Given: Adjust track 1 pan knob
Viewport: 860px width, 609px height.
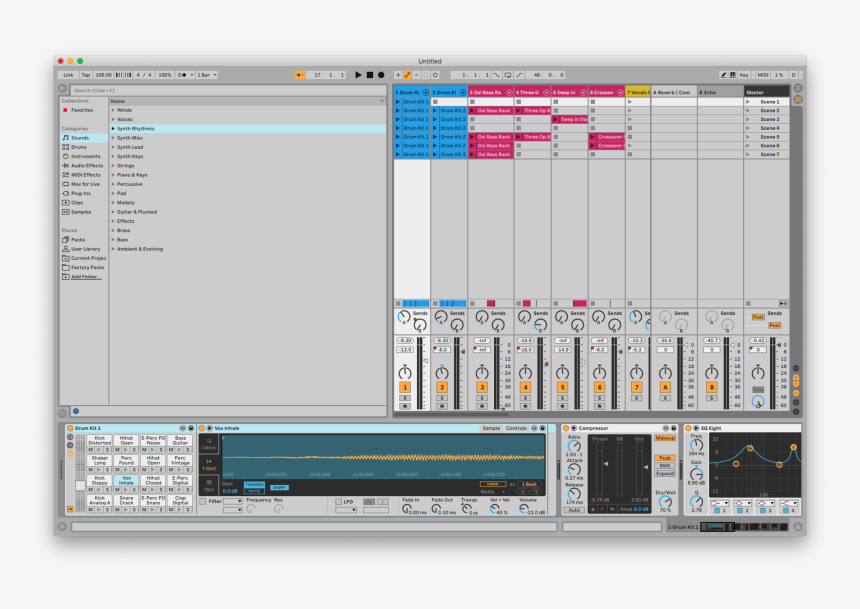Looking at the screenshot, I should tap(405, 373).
